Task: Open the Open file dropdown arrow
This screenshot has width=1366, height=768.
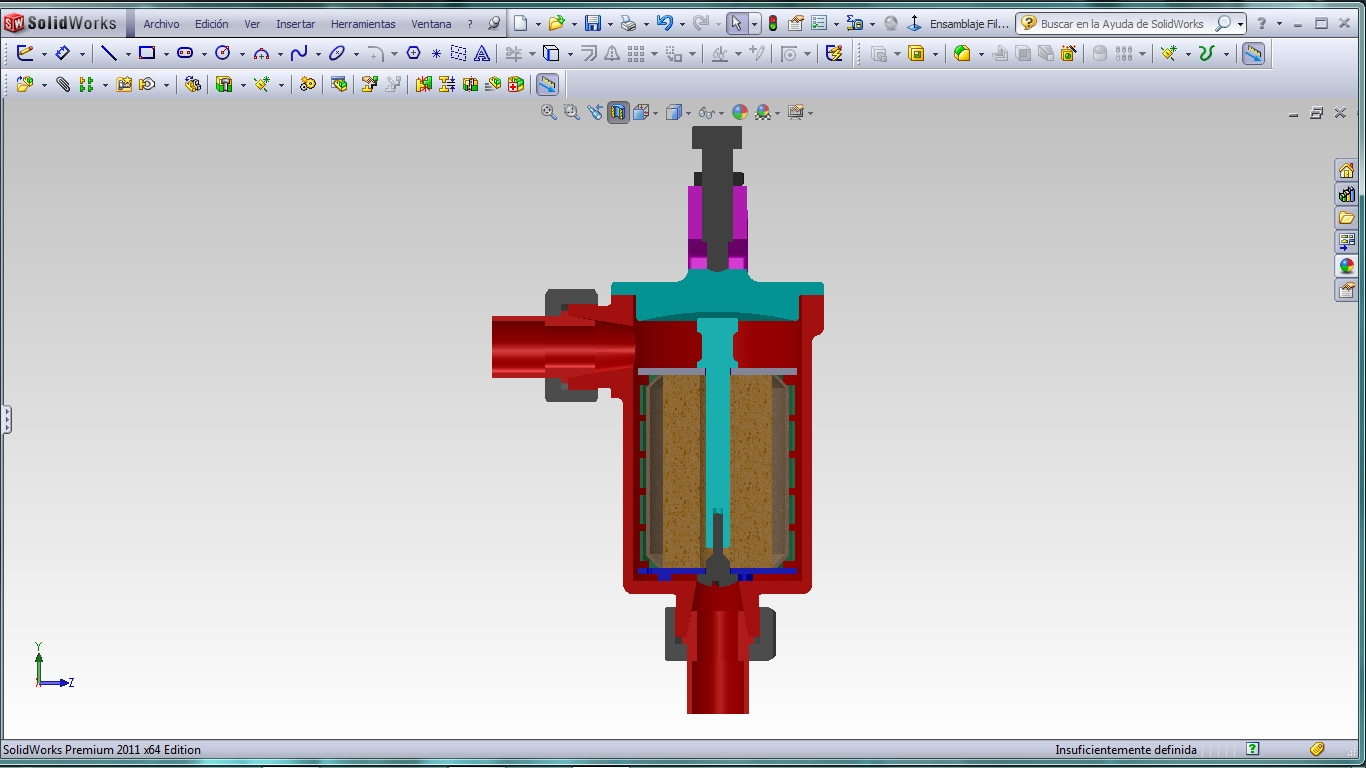Action: 575,24
